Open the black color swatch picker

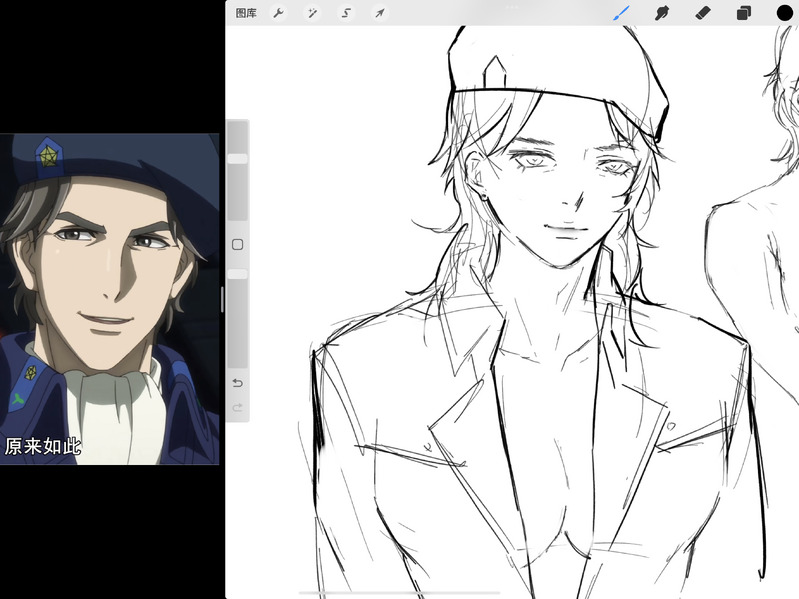coord(785,13)
